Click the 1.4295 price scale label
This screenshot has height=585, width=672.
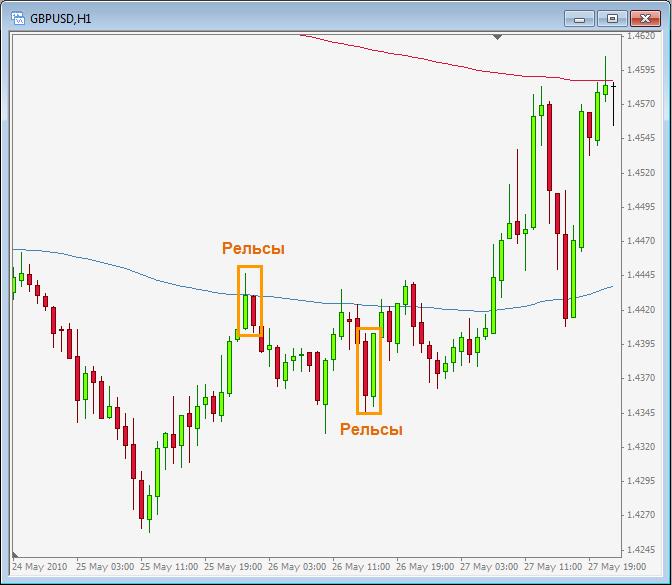click(x=641, y=481)
